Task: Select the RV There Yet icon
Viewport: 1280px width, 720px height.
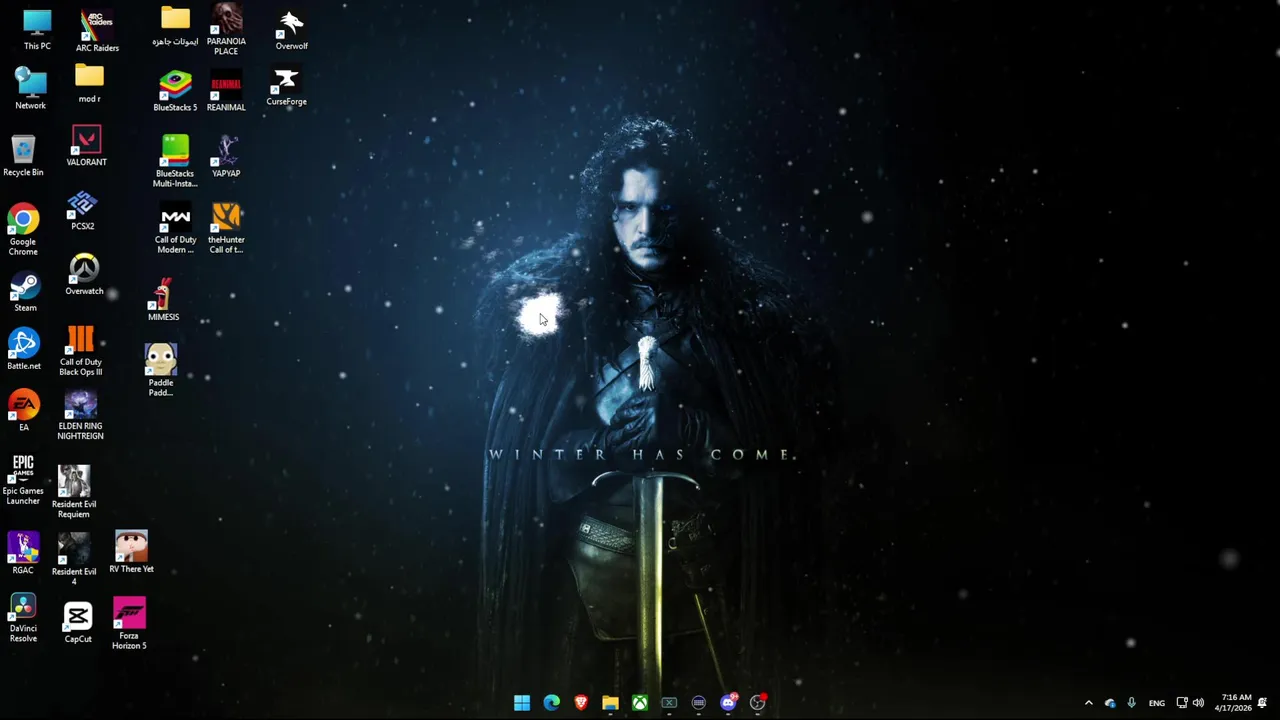Action: click(x=131, y=552)
